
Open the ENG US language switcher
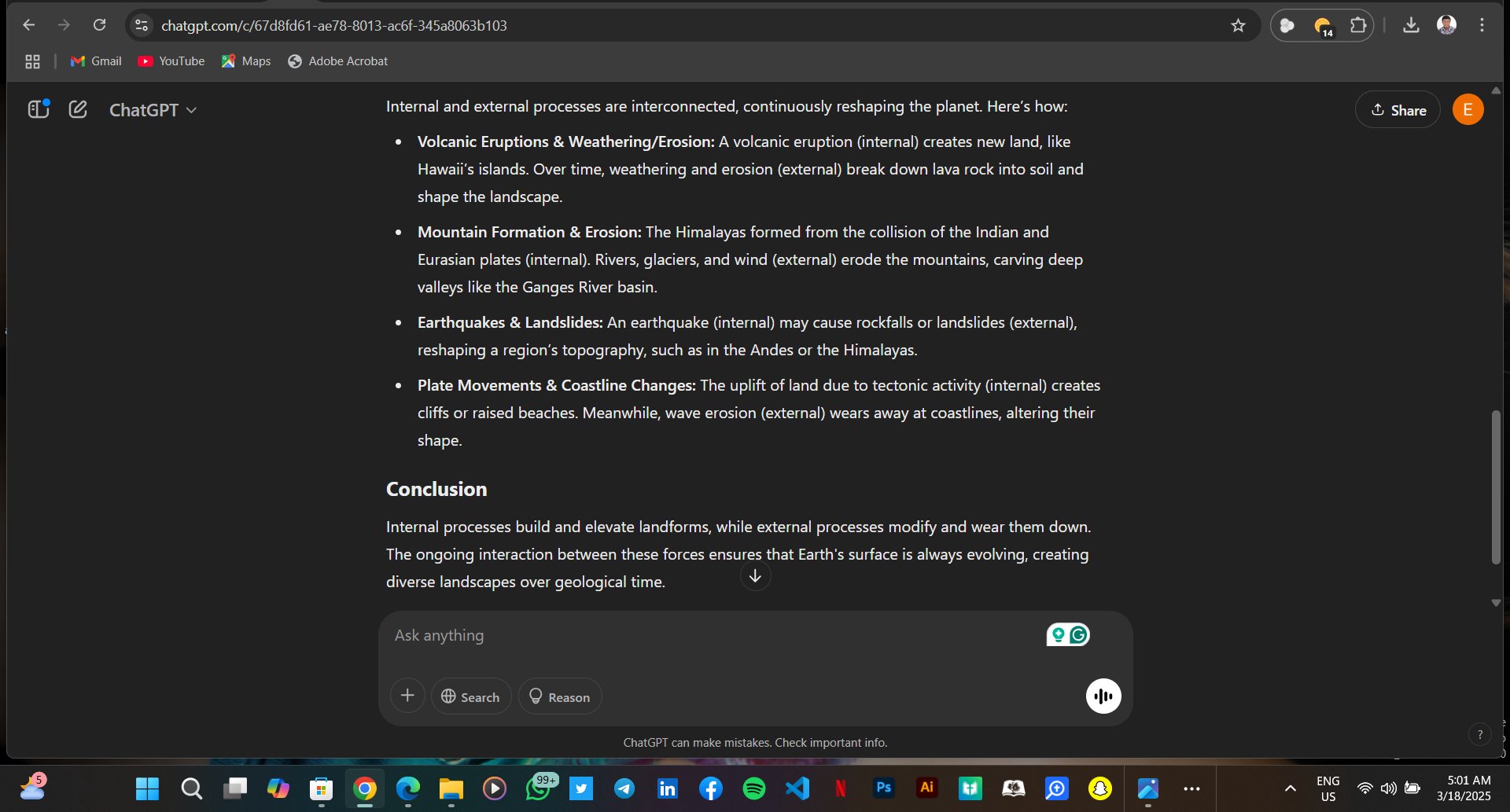click(1328, 788)
